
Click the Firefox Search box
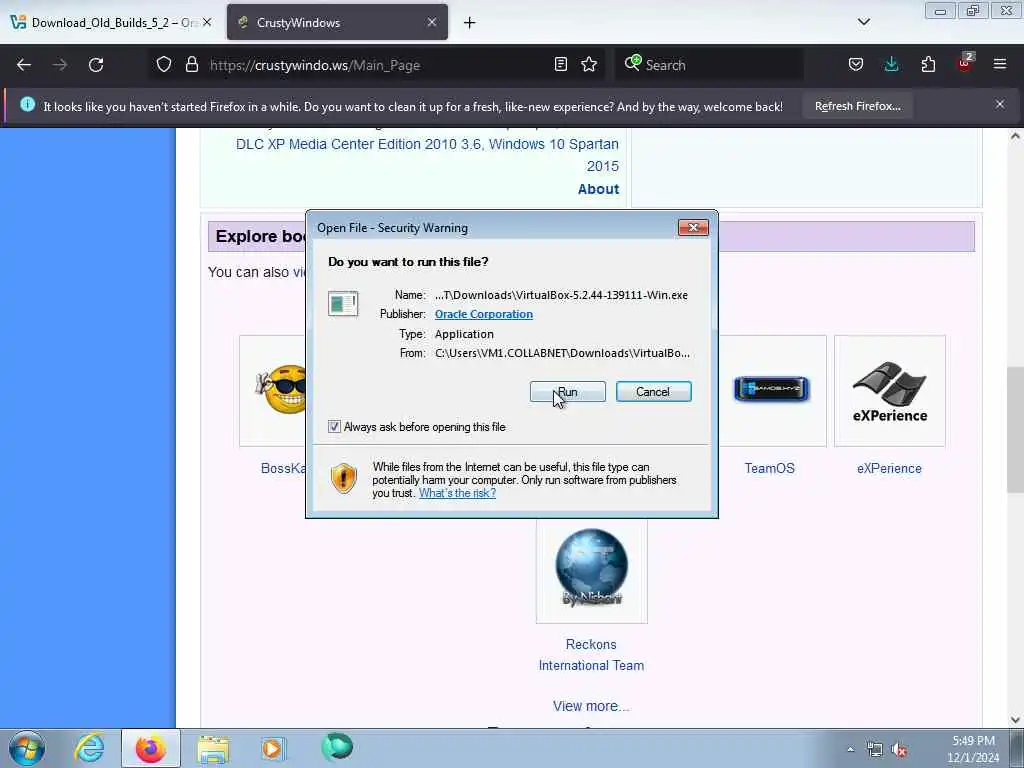[x=710, y=65]
